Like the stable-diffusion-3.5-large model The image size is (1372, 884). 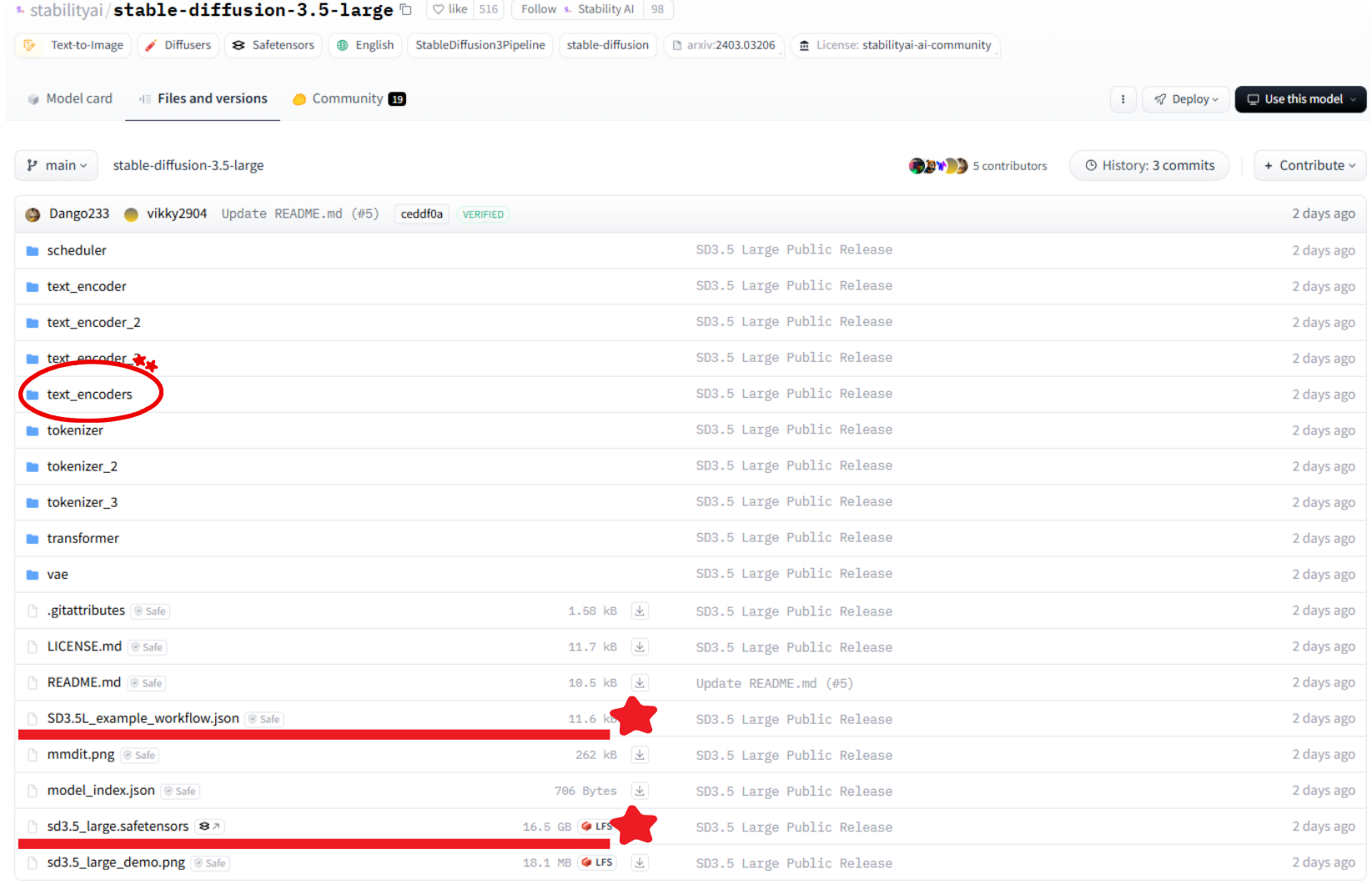click(450, 9)
